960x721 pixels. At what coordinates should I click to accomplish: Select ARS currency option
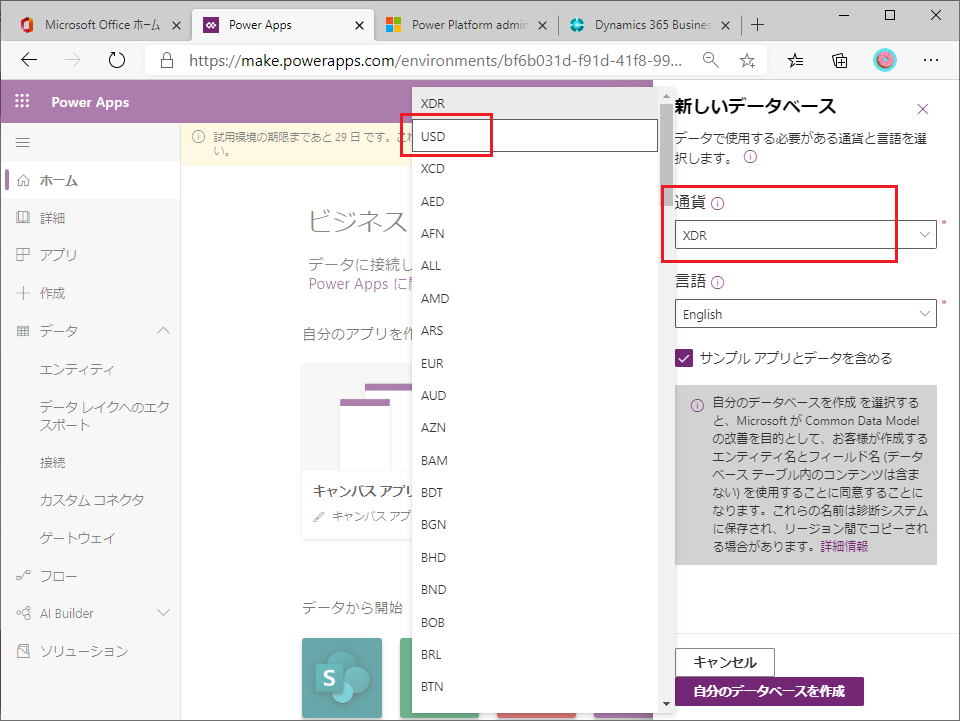pos(535,331)
